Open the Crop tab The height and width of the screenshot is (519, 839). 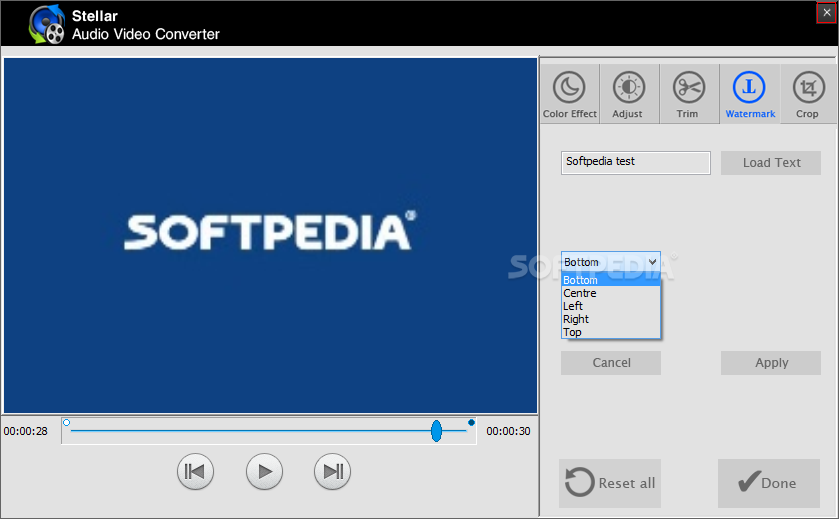pos(808,94)
